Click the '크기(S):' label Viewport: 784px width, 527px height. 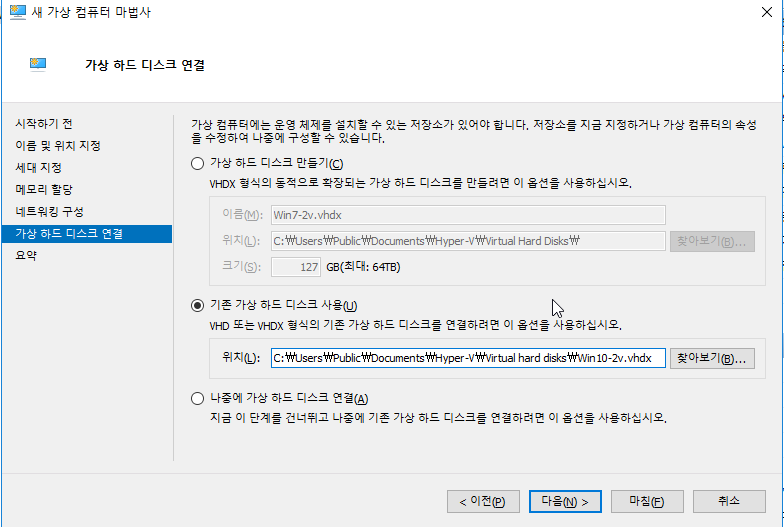[x=242, y=266]
